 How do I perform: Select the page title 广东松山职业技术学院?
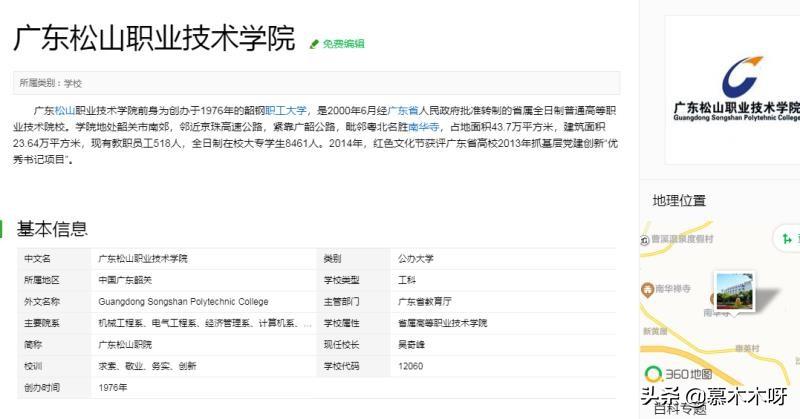pyautogui.click(x=154, y=38)
